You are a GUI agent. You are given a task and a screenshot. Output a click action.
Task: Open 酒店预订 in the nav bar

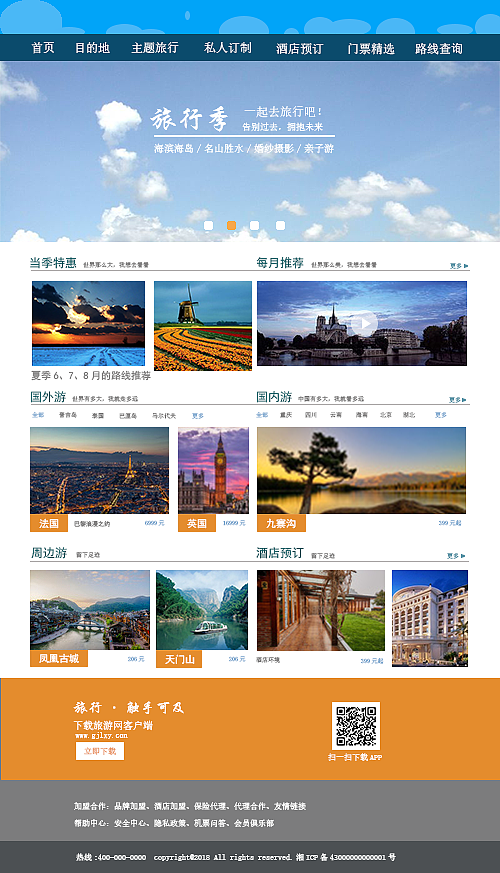300,48
